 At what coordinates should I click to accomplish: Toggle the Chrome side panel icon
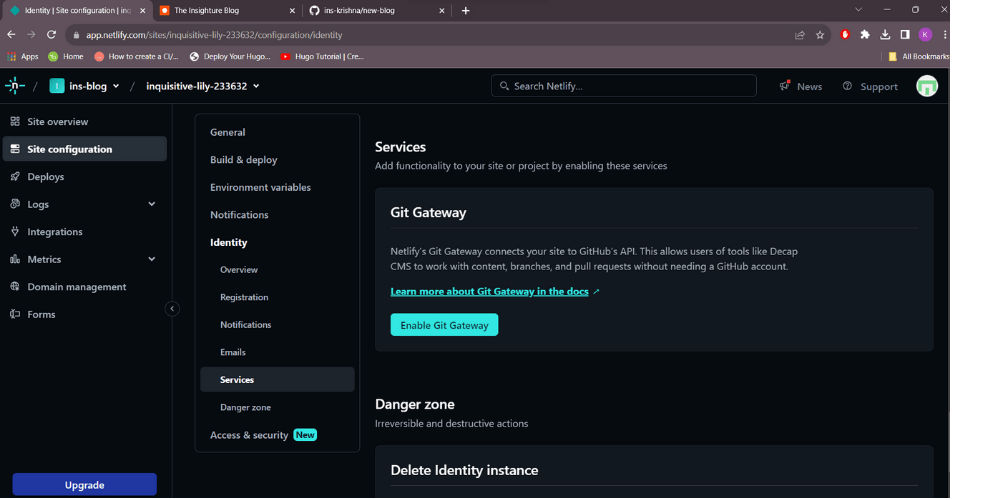[x=905, y=34]
